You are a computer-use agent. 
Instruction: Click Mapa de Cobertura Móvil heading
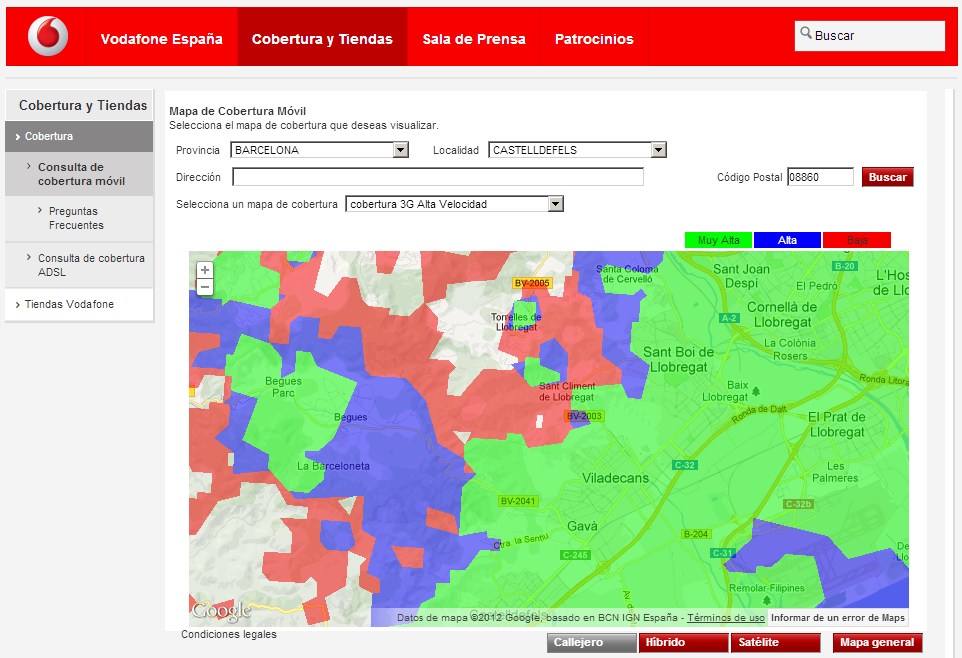[237, 111]
